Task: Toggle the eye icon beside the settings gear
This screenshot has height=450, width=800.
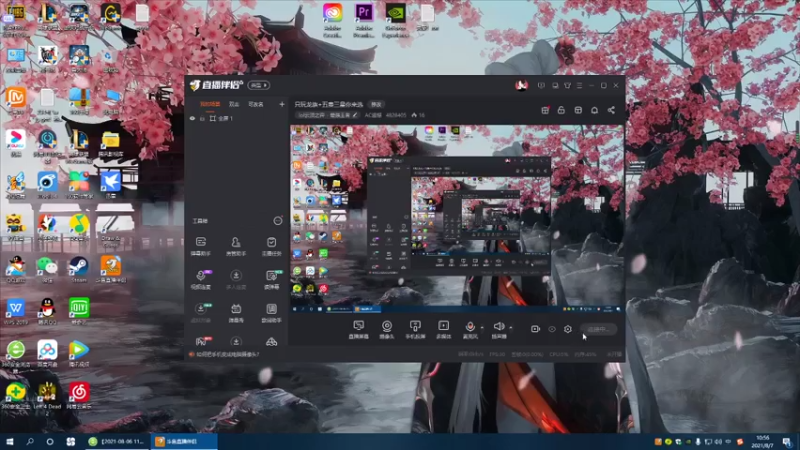Action: click(x=552, y=330)
